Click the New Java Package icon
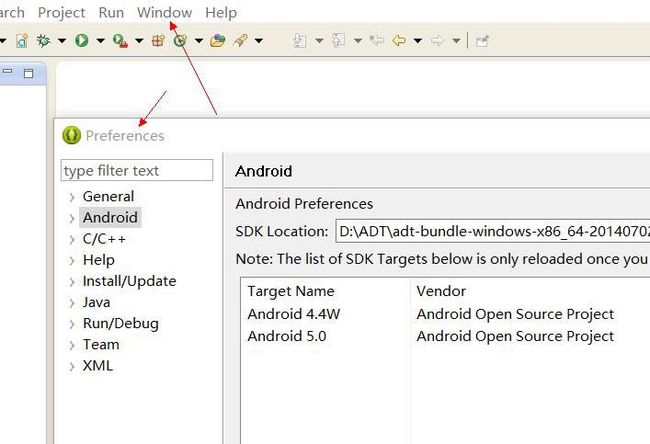Viewport: 650px width, 444px height. [158, 41]
